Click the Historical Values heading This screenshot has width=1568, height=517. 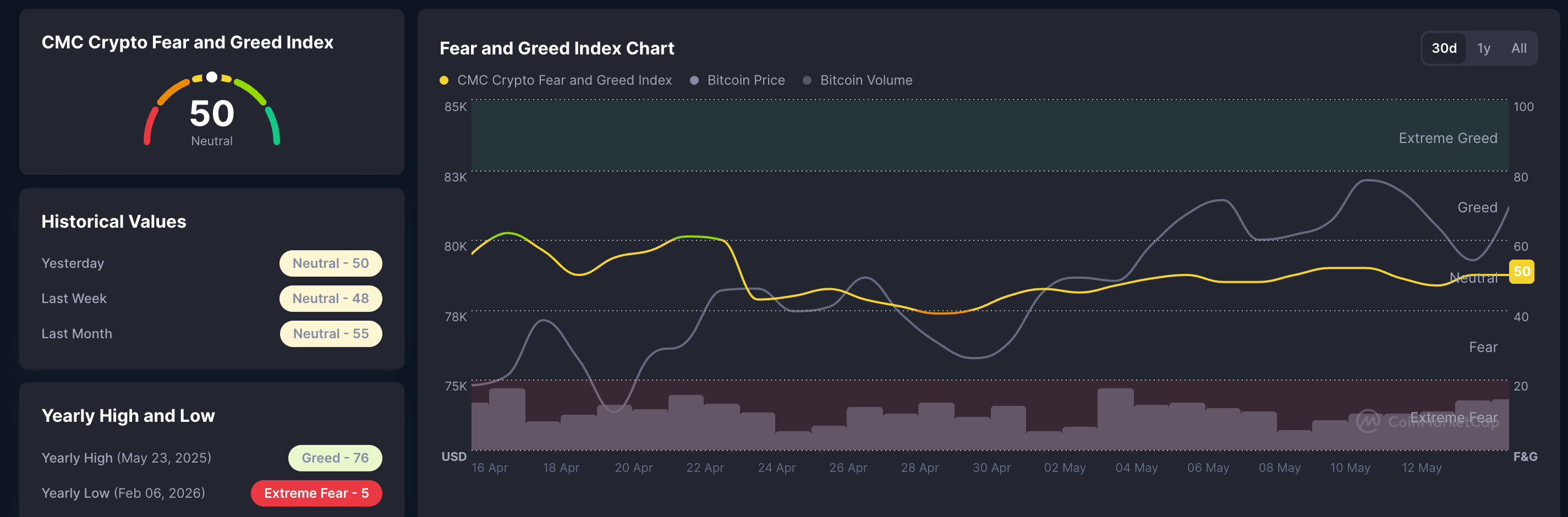click(114, 222)
